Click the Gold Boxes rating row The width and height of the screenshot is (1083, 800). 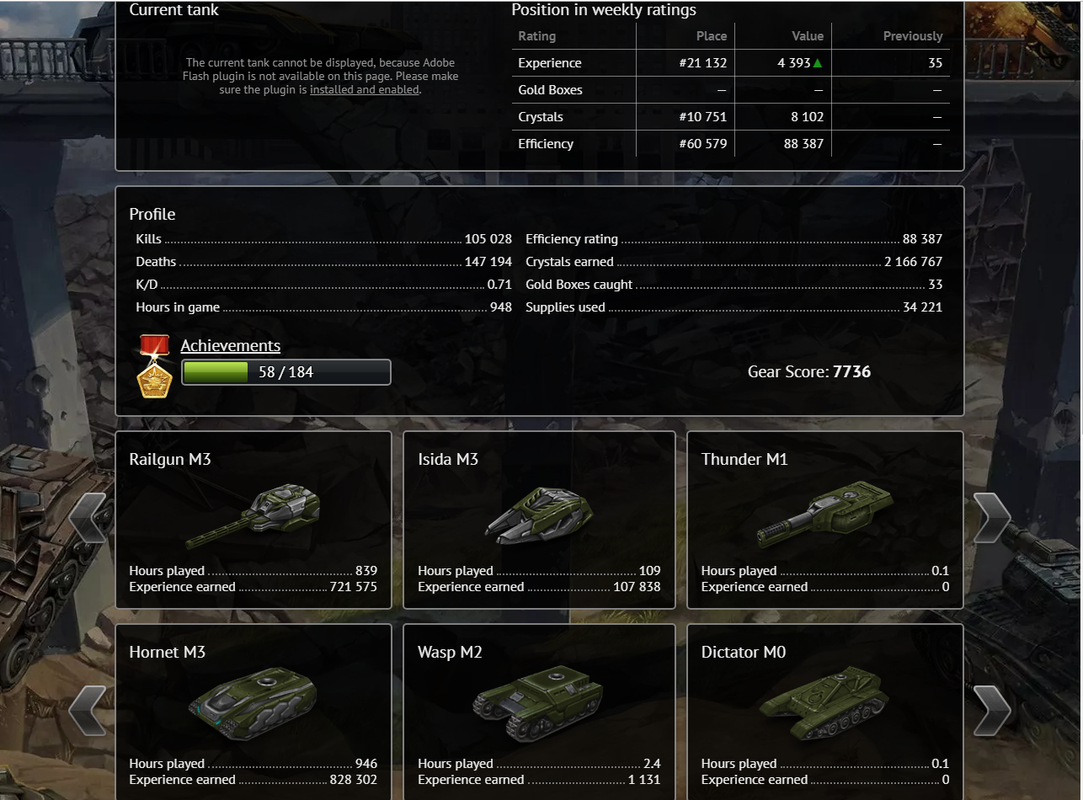click(731, 90)
